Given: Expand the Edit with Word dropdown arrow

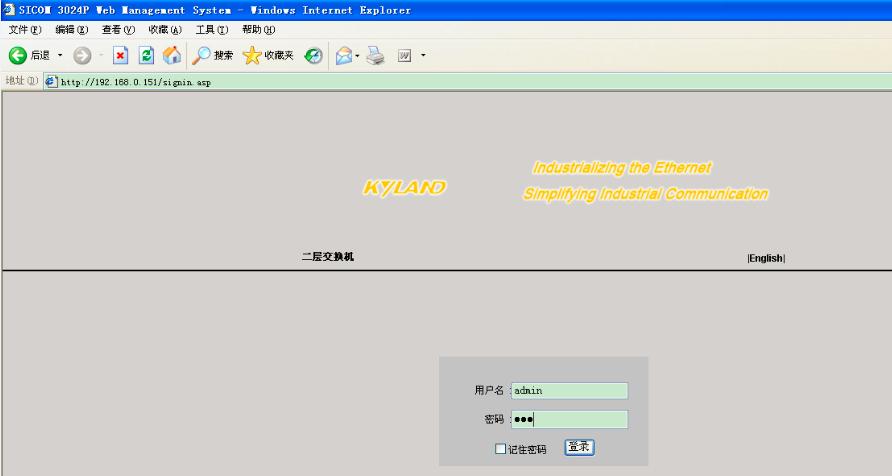Looking at the screenshot, I should 423,55.
